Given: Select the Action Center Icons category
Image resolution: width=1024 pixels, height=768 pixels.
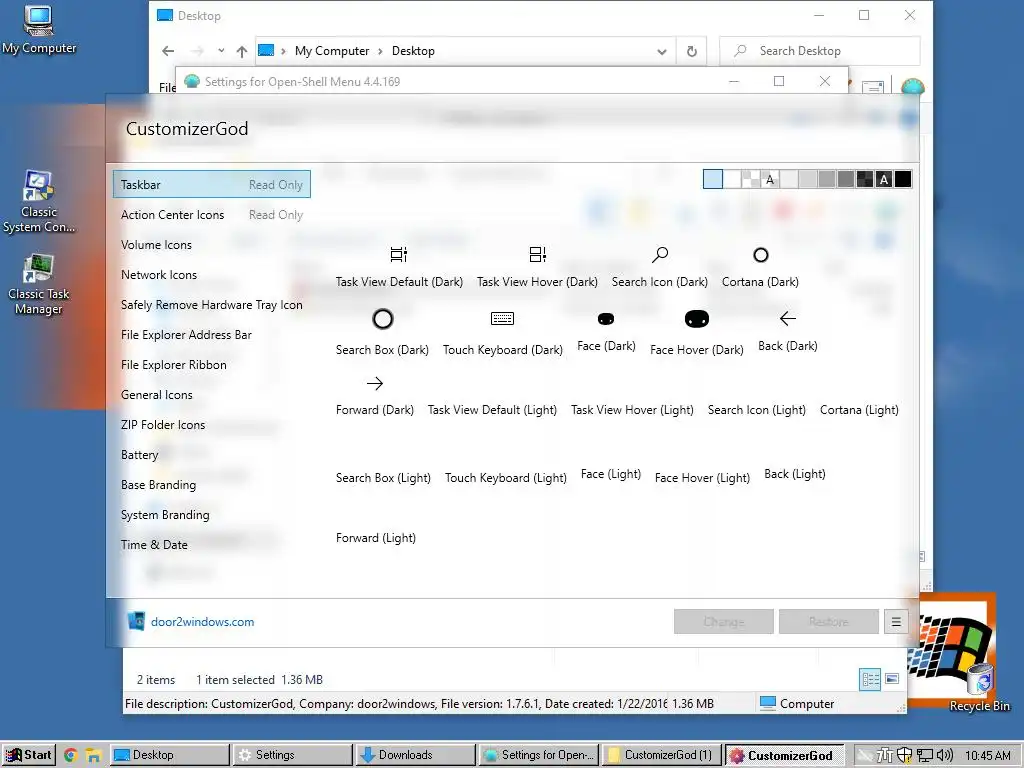Looking at the screenshot, I should (212, 215).
